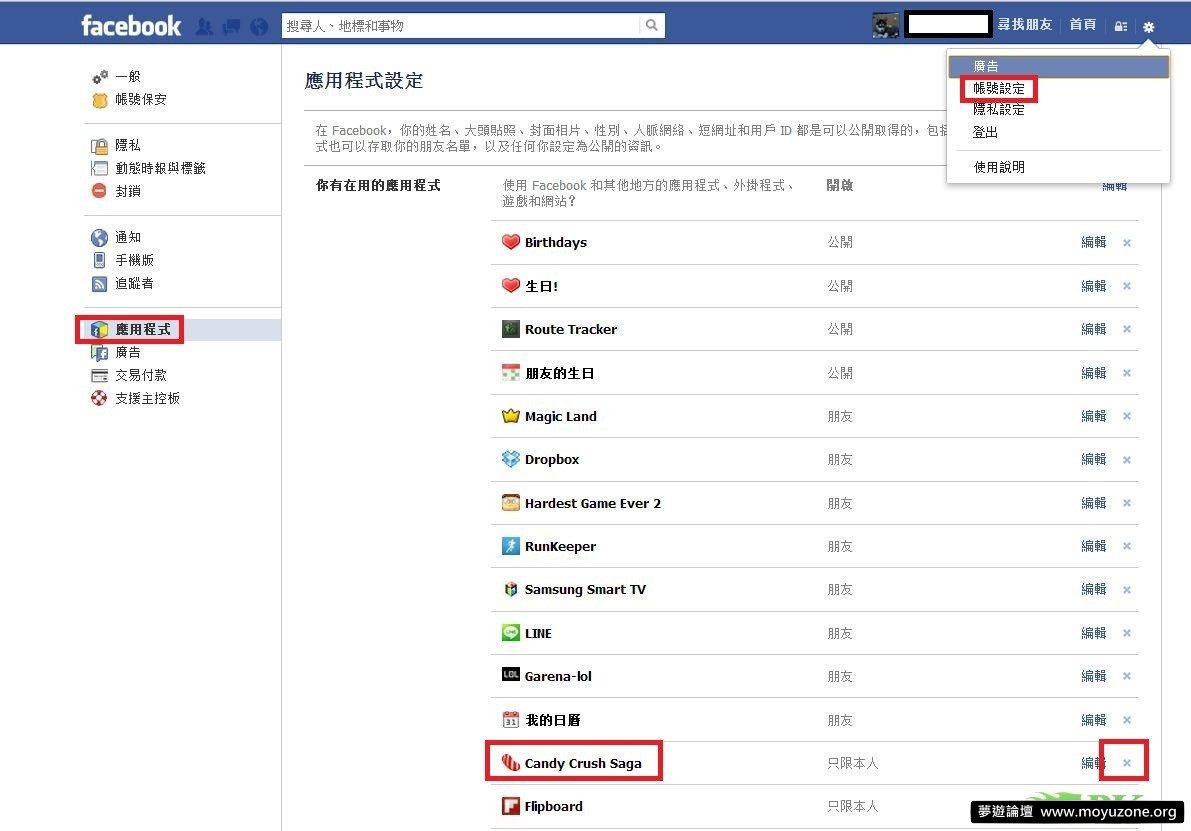
Task: Toggle the gear settings dropdown
Action: coord(1148,27)
